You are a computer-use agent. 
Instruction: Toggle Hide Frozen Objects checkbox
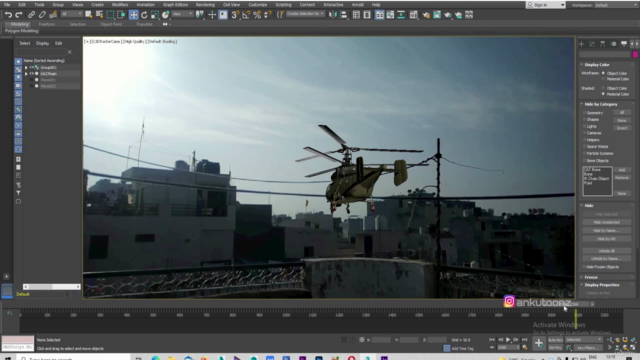(584, 267)
